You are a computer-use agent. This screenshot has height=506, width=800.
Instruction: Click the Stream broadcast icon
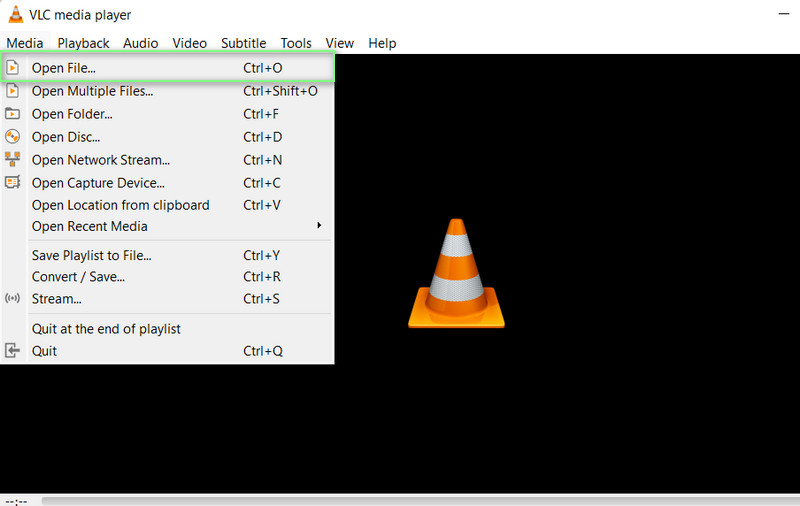click(x=13, y=299)
